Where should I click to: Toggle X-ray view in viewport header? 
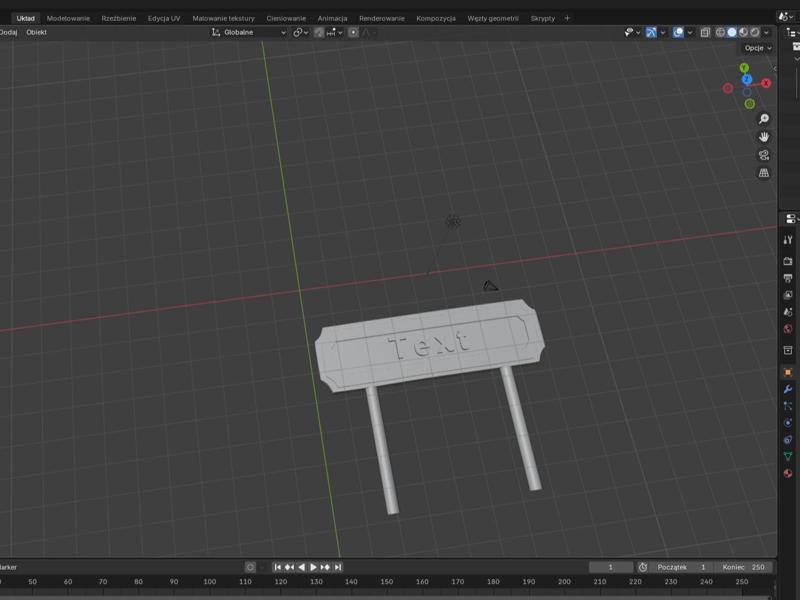pyautogui.click(x=705, y=32)
